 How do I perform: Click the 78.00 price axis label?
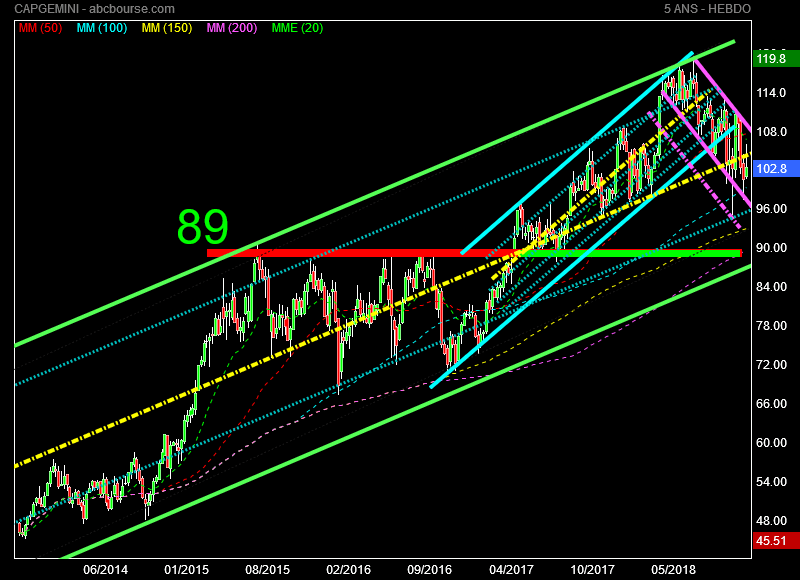[x=771, y=325]
